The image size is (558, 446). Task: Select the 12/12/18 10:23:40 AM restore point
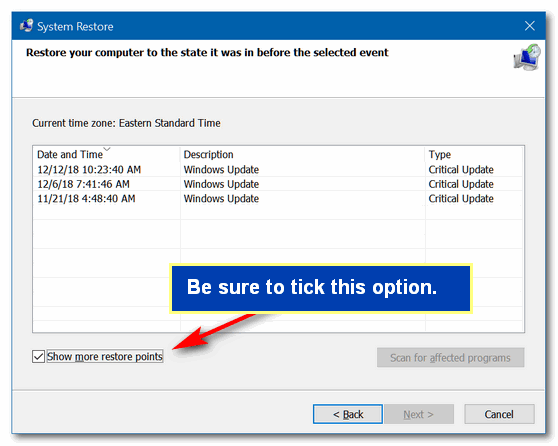278,169
